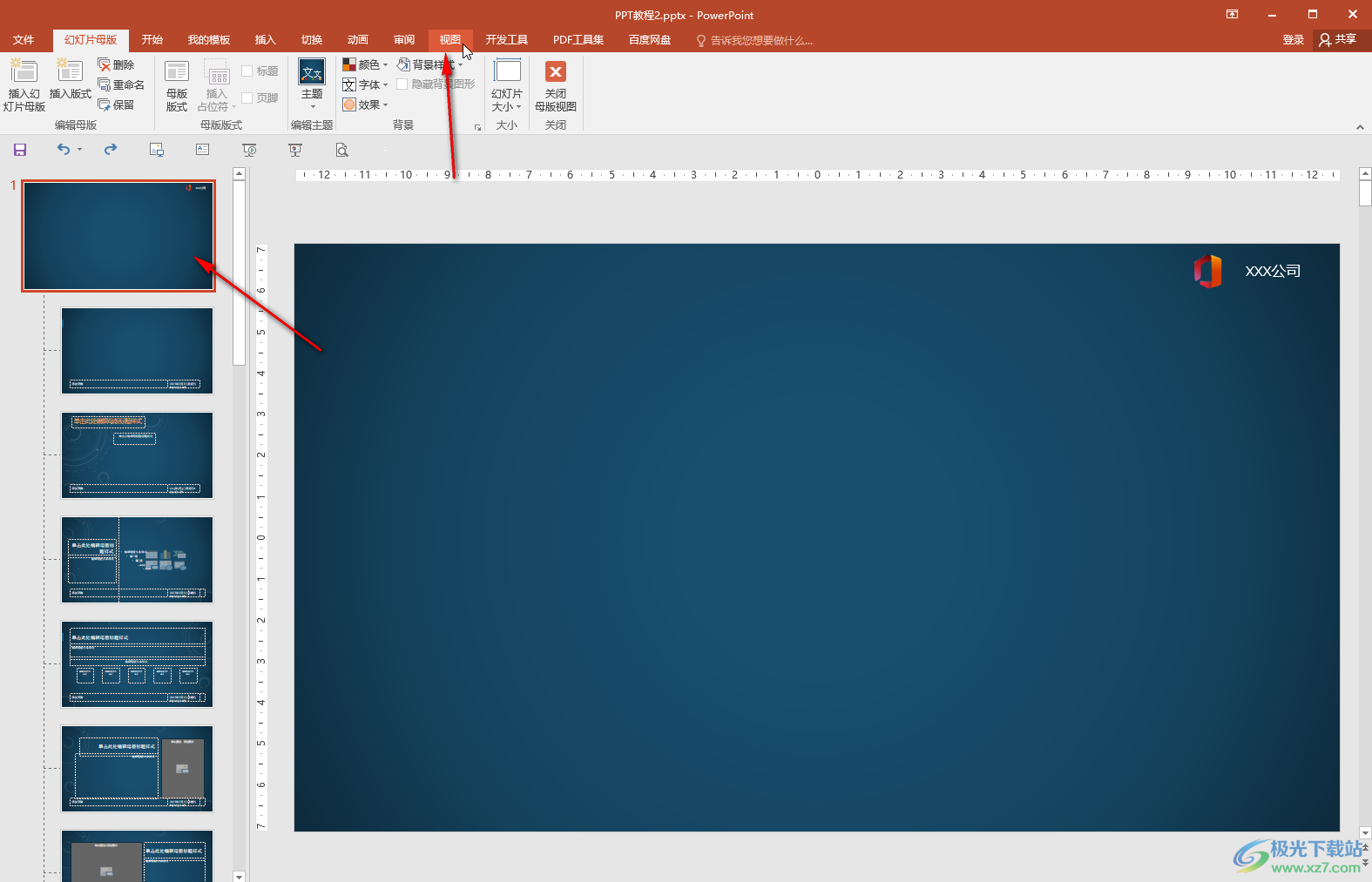Select slide master thumbnail number 1
This screenshot has height=882, width=1372.
[x=118, y=236]
